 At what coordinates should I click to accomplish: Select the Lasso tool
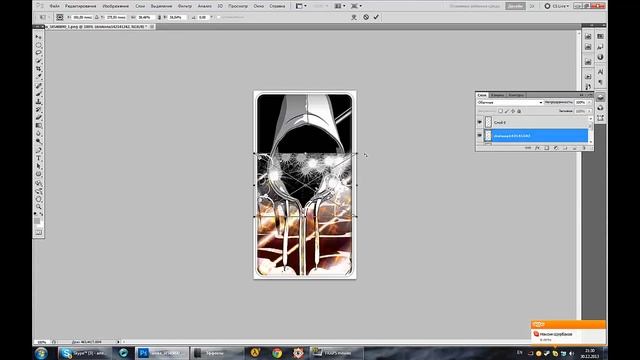(x=38, y=53)
